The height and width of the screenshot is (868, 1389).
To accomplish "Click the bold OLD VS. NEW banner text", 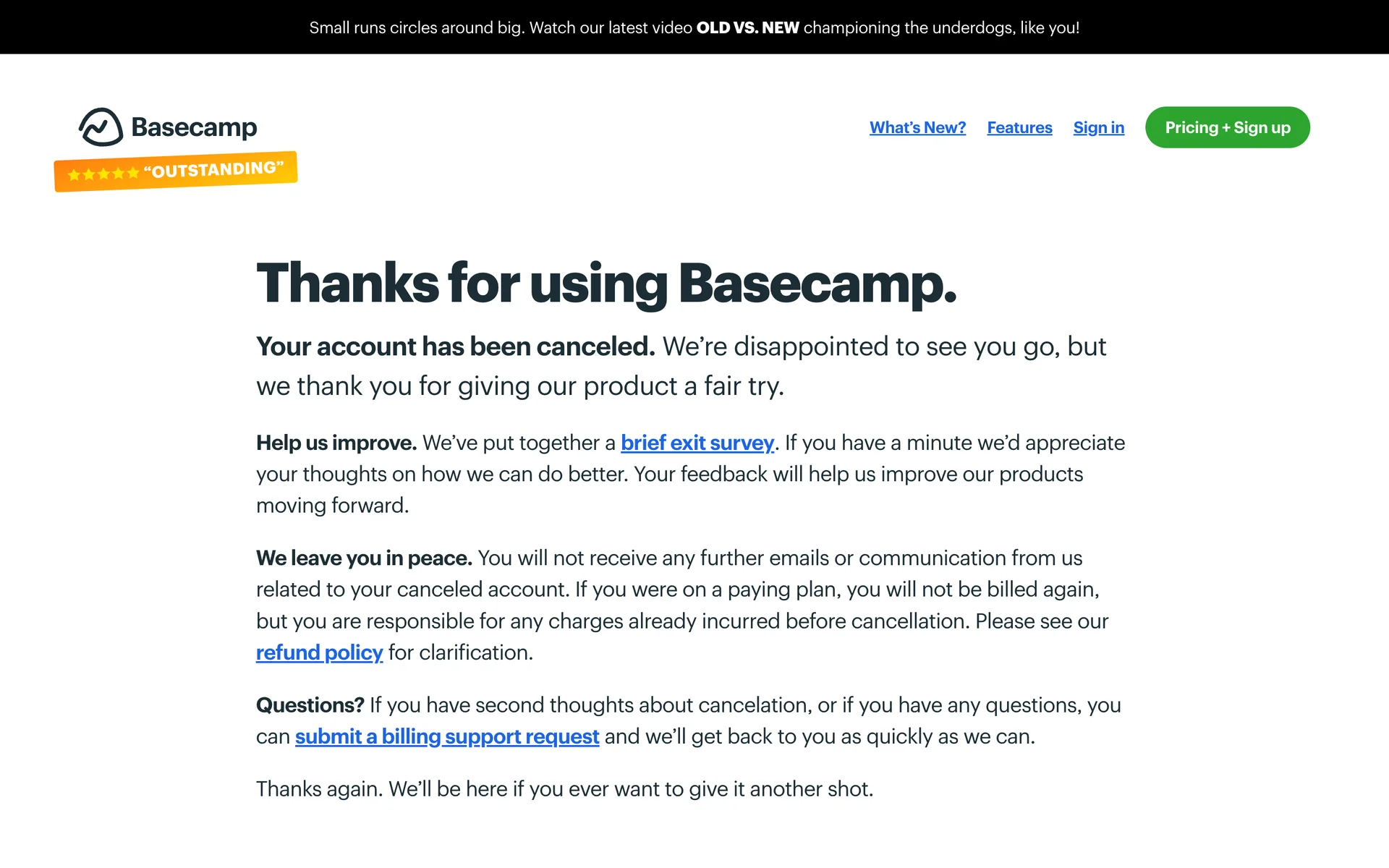I will pyautogui.click(x=747, y=27).
